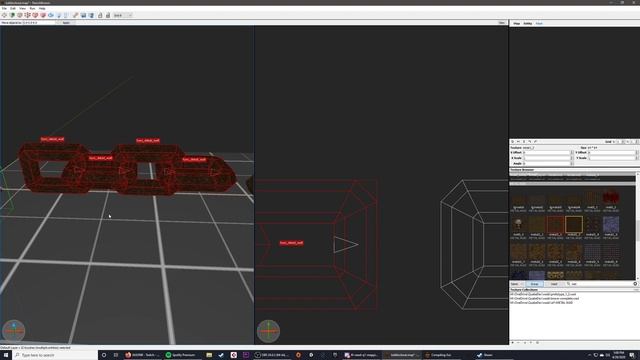640x360 pixels.
Task: Click fourth icon in UV editor toolbar
Action: pos(530,142)
